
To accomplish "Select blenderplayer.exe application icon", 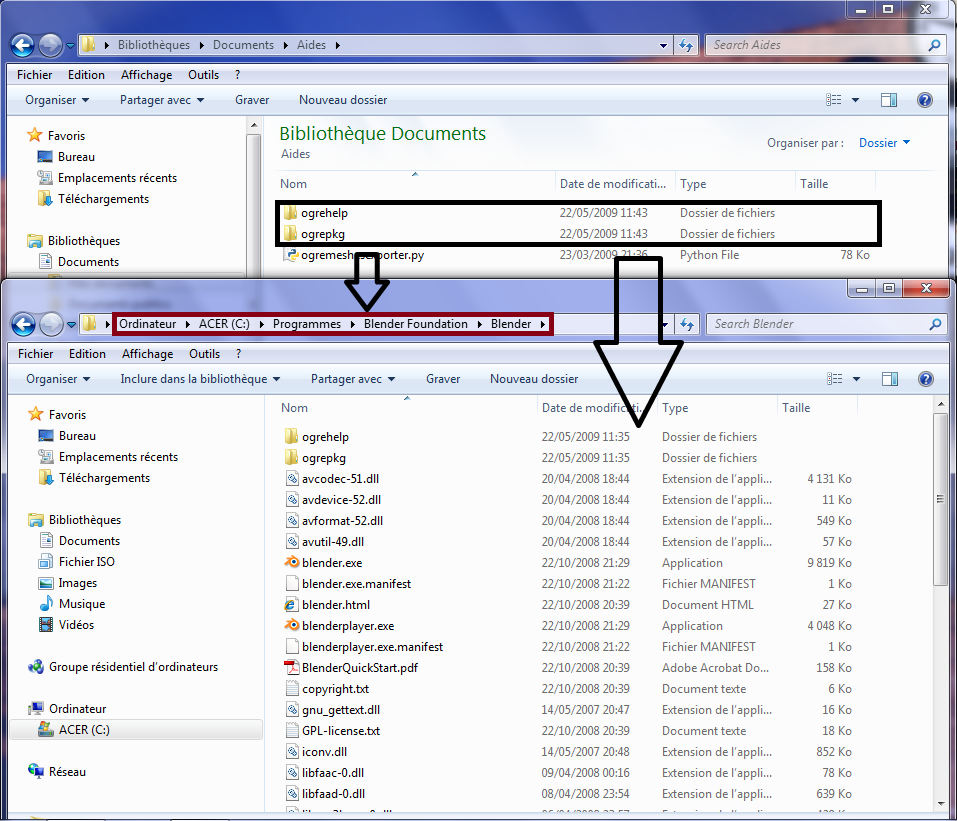I will (x=292, y=625).
